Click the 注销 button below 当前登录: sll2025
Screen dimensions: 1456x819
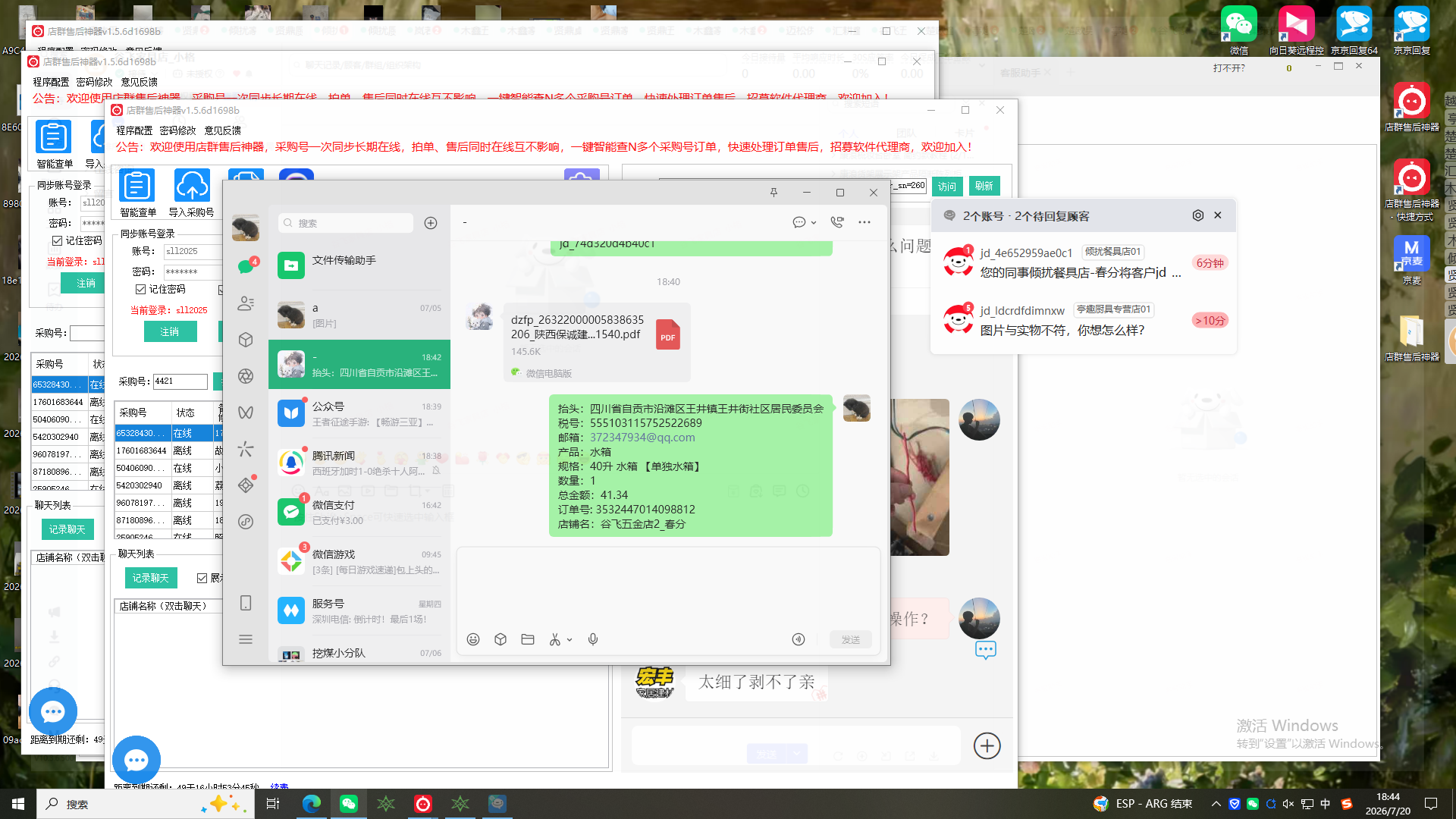click(170, 331)
